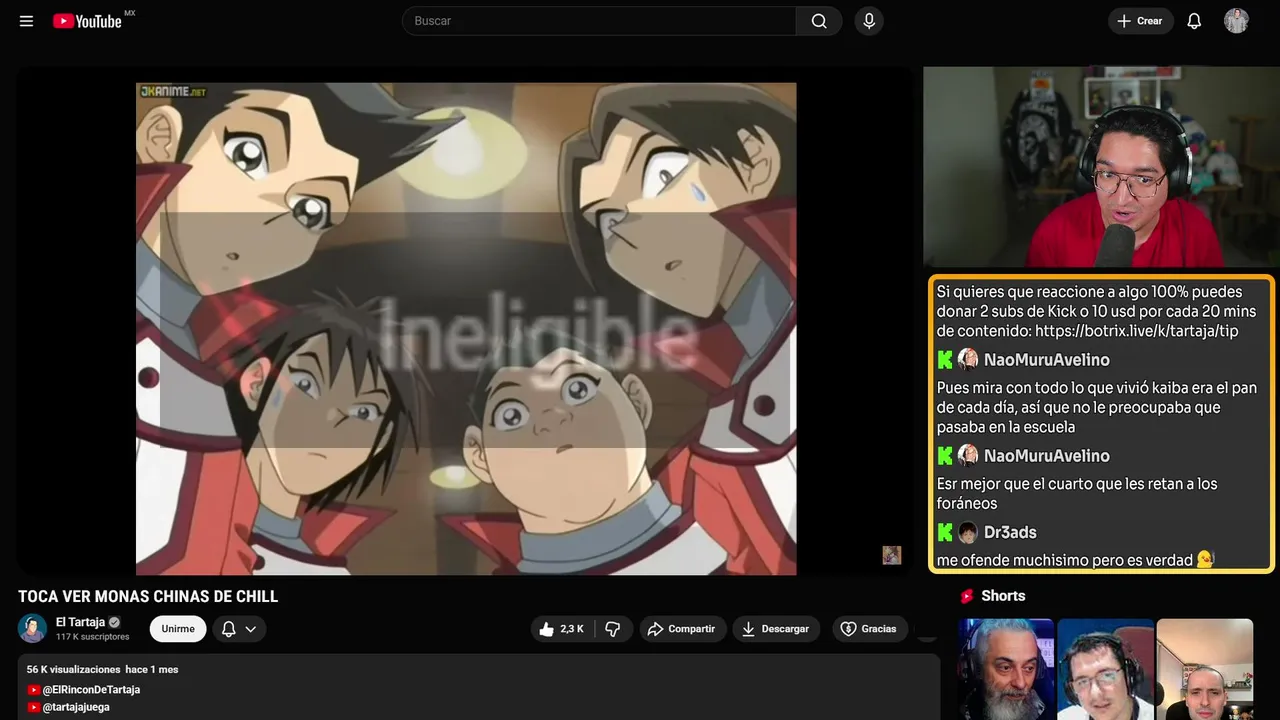The image size is (1280, 720).
Task: Focus the Buscar search field
Action: click(599, 21)
